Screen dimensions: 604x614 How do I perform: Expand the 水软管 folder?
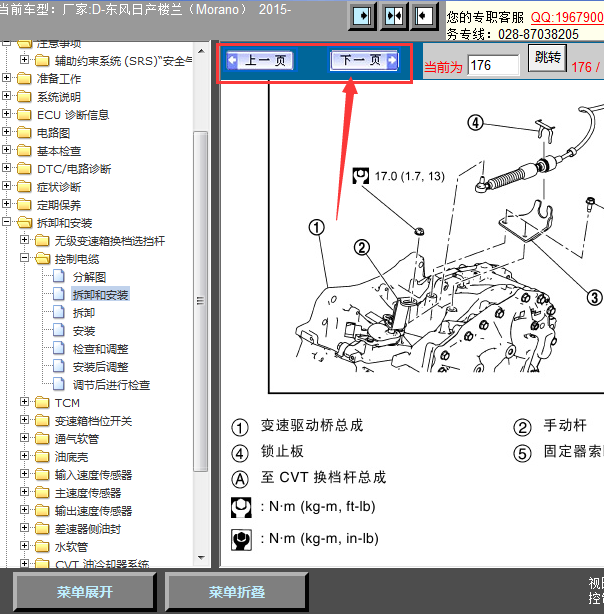(24, 546)
